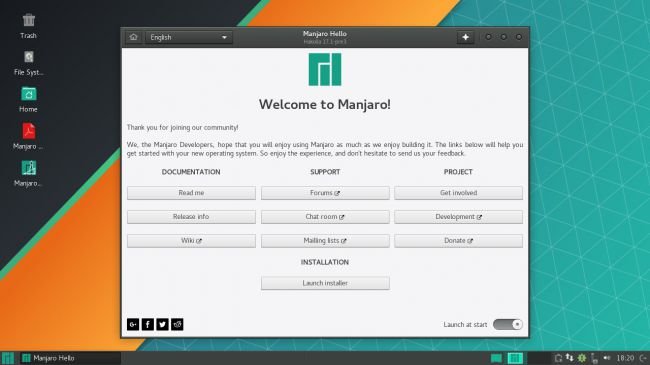Screen dimensions: 650x365
Task: Open the Facebook social icon
Action: 148,324
